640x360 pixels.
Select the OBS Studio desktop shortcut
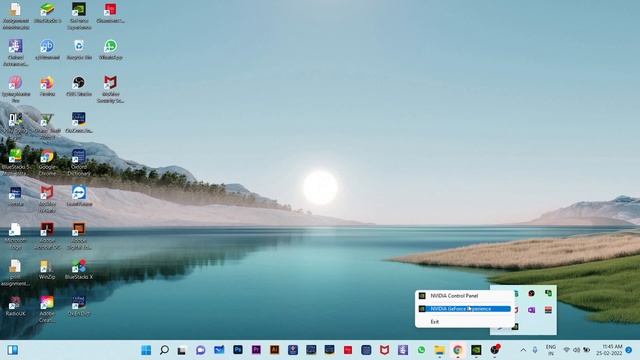(x=79, y=86)
